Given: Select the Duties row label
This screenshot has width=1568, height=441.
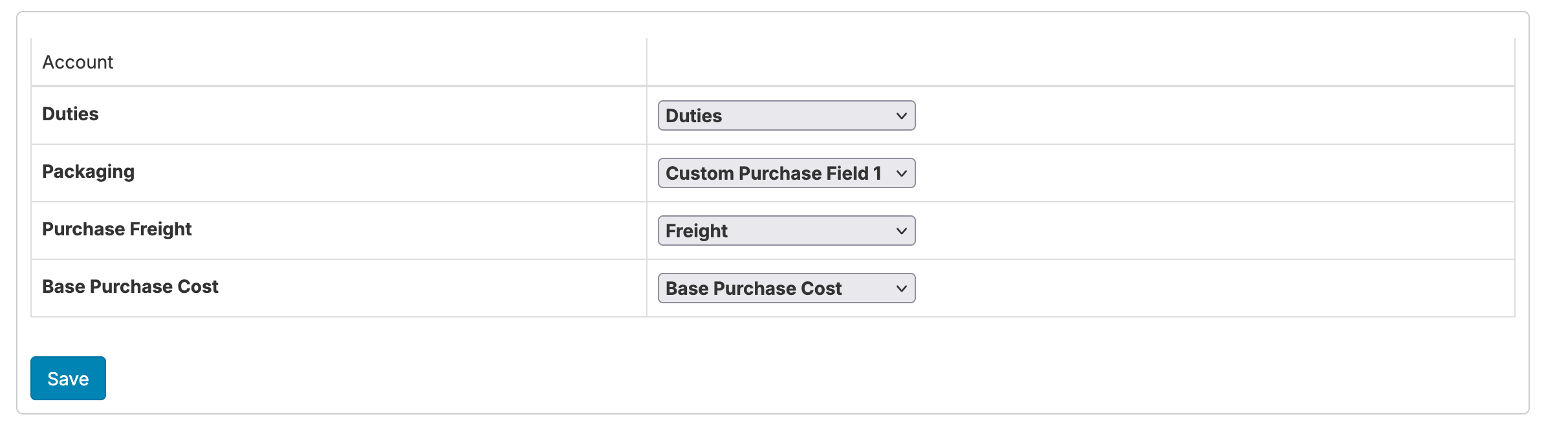Looking at the screenshot, I should [71, 114].
